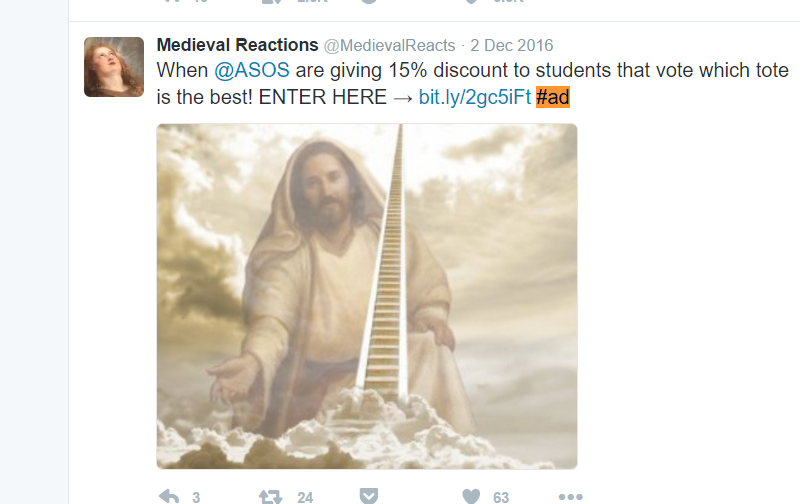Save the tweet to Pocket
800x504 pixels.
point(368,496)
